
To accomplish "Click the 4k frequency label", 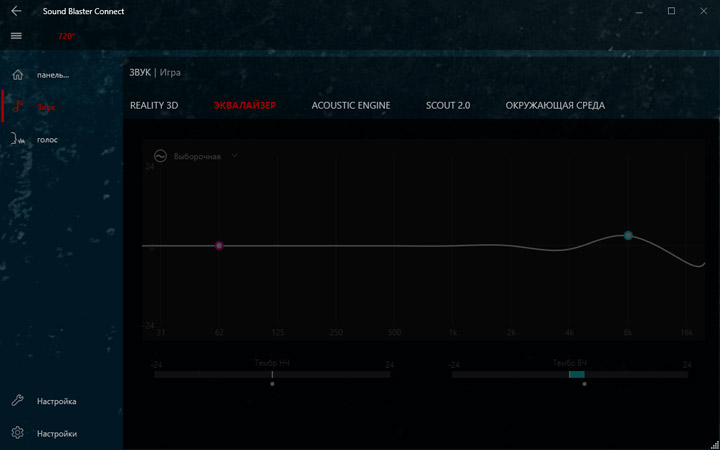I will 569,332.
